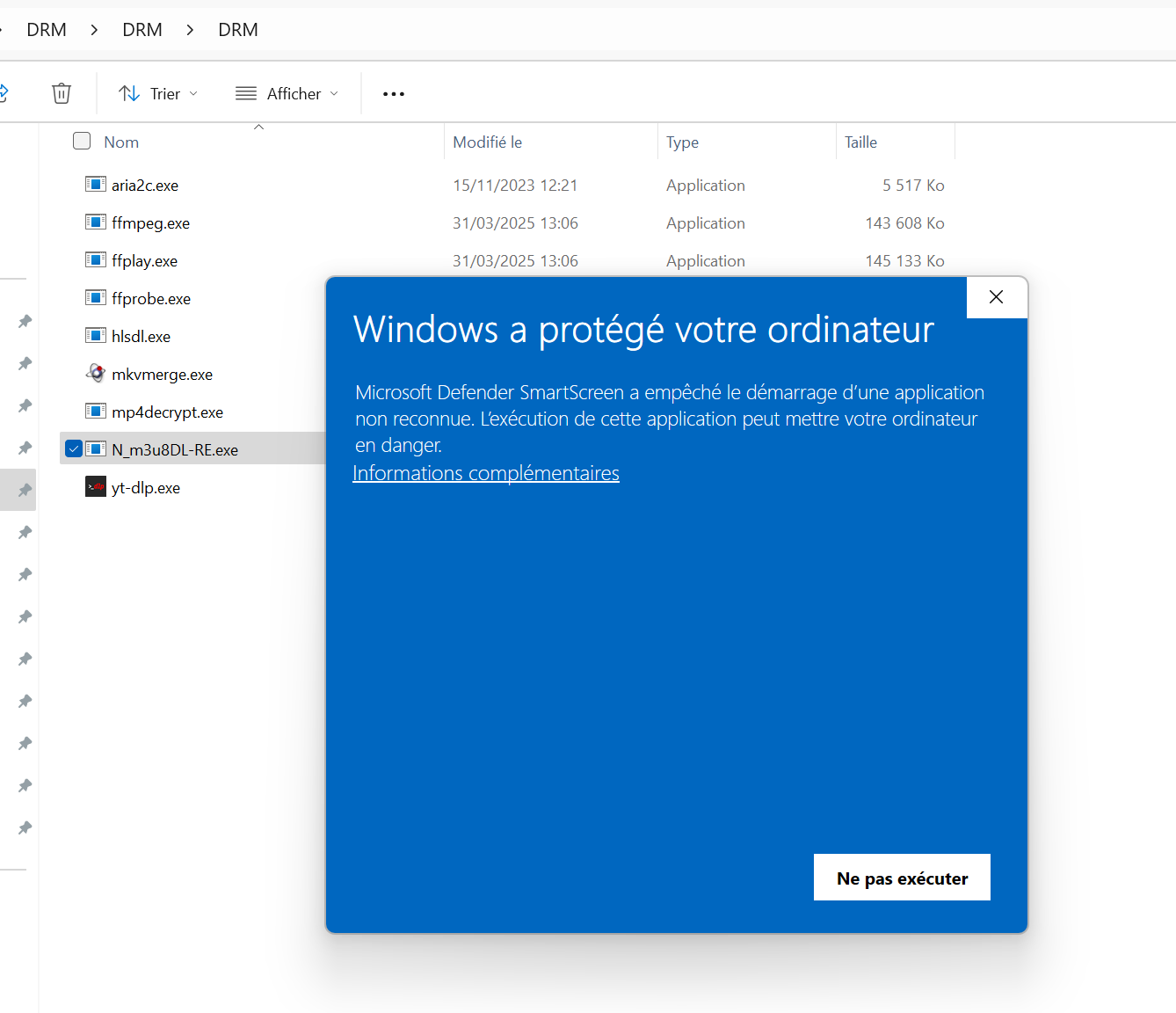The height and width of the screenshot is (1013, 1176).
Task: Click the ffplay.exe file icon
Action: pyautogui.click(x=96, y=260)
